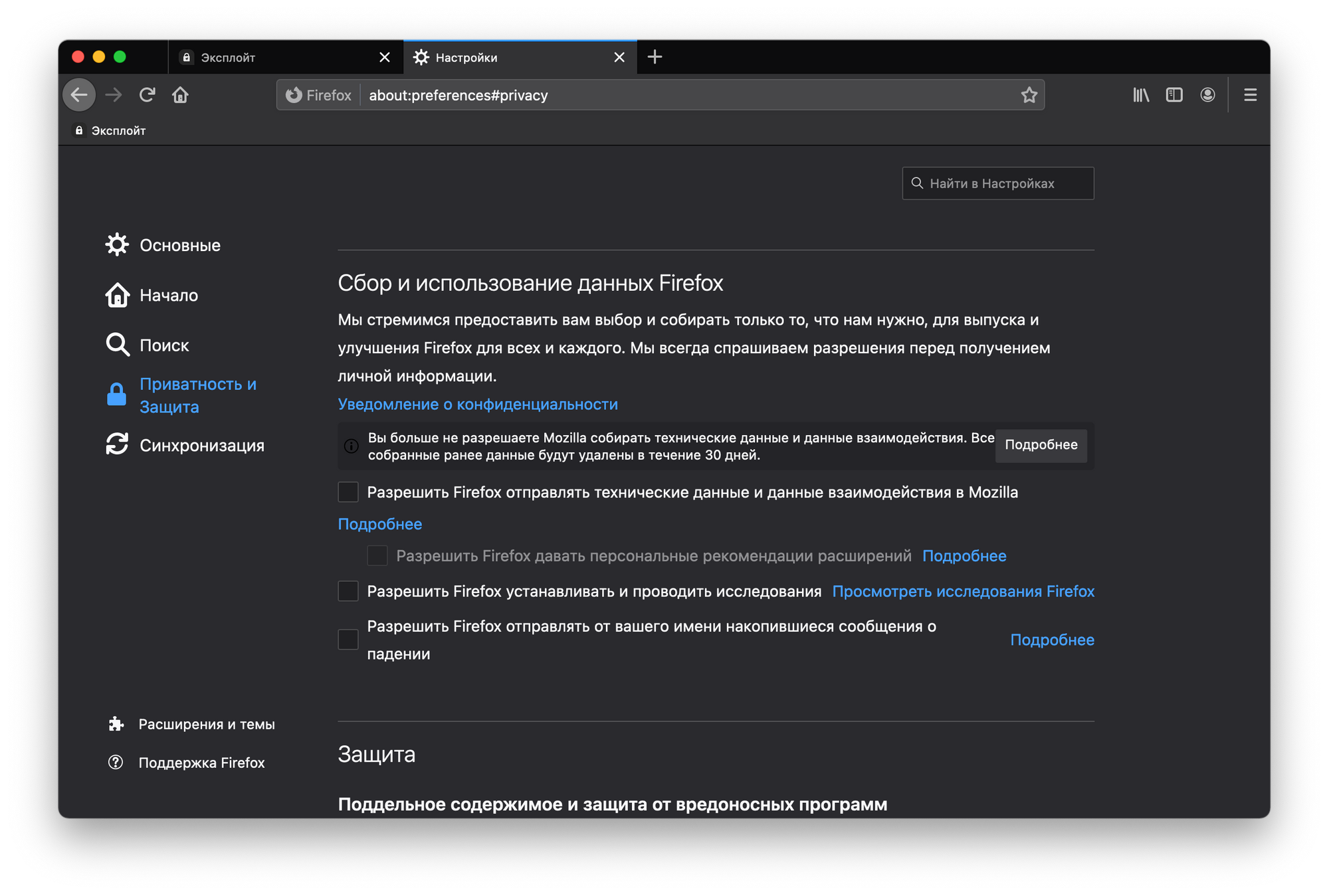Click the Library toolbar icon
The width and height of the screenshot is (1329, 896).
pos(1141,95)
